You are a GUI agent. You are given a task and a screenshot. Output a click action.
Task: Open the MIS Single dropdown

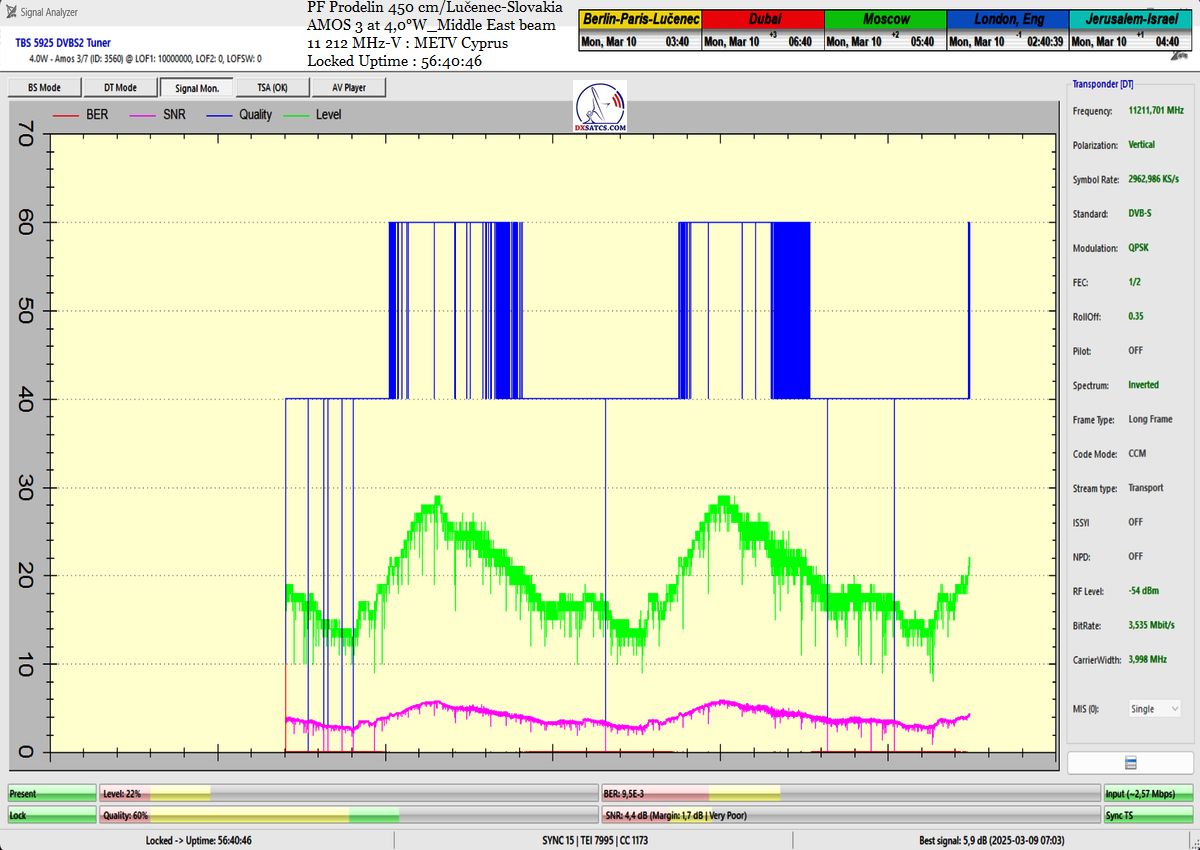(1155, 709)
